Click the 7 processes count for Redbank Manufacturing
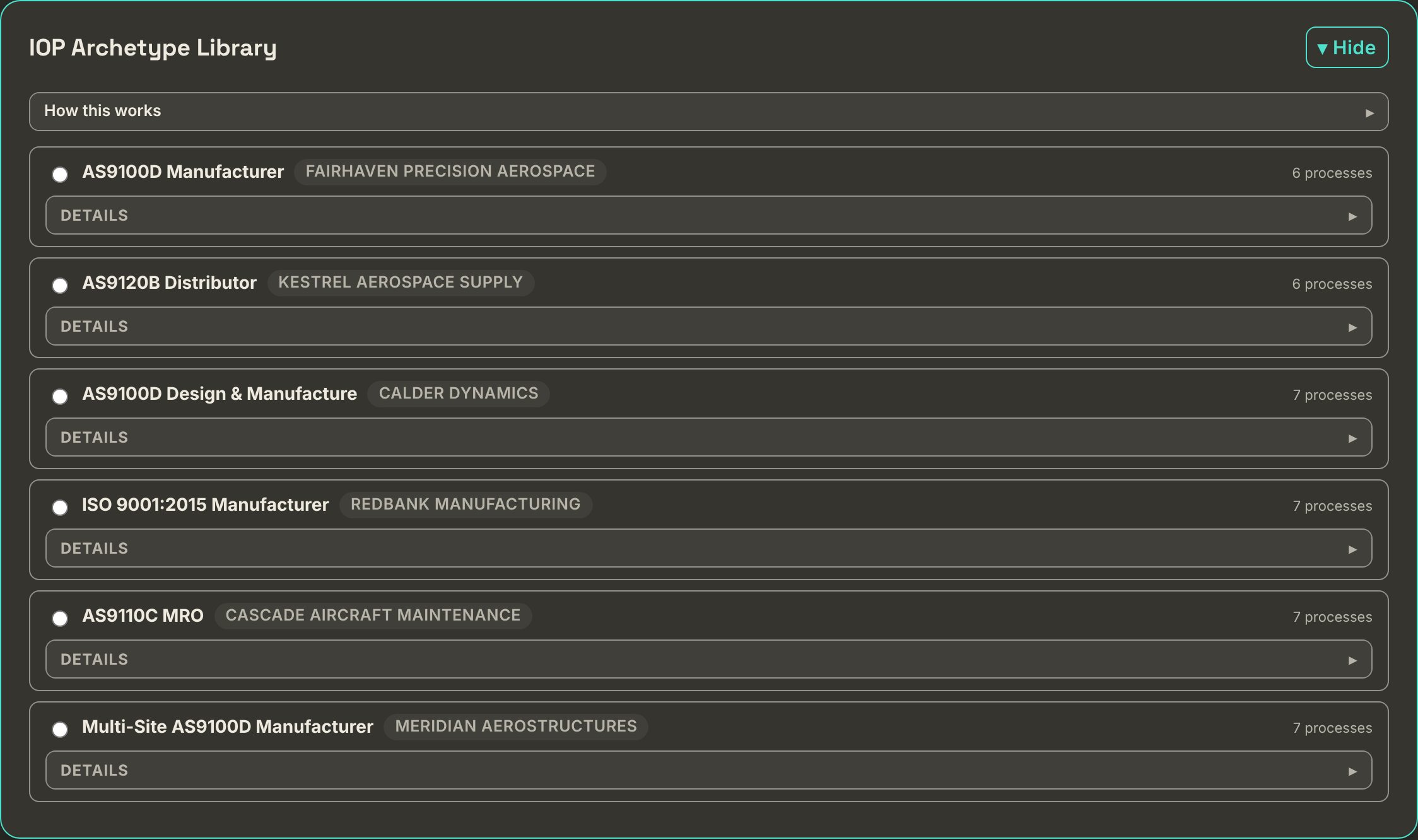Viewport: 1418px width, 840px height. (1332, 506)
